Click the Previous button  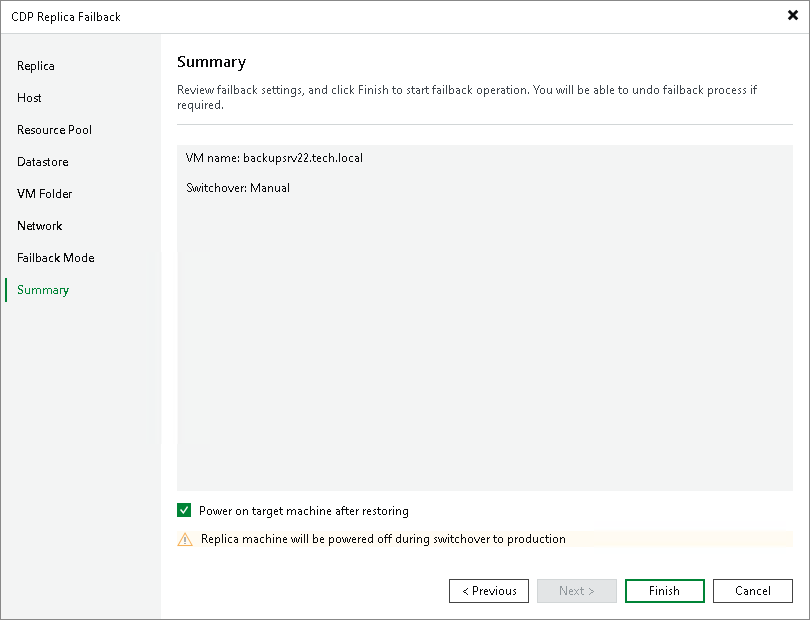click(488, 590)
